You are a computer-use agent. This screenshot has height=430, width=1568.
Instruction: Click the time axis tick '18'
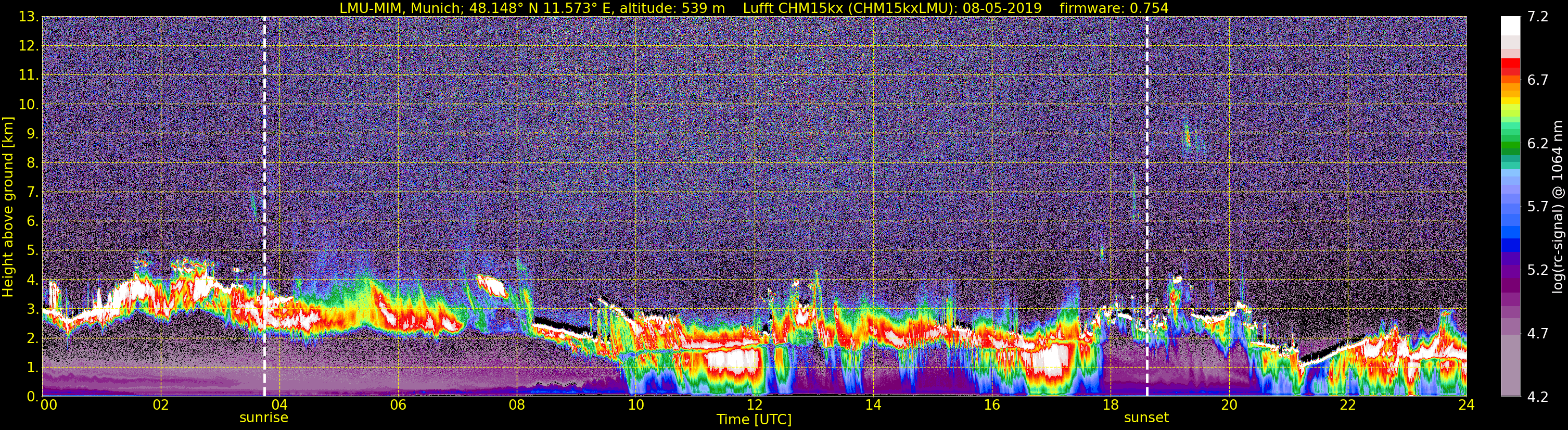[x=1110, y=406]
